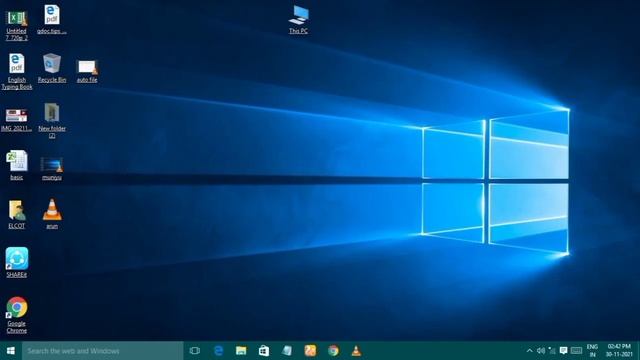This screenshot has width=640, height=360.
Task: Launch Google Chrome from the taskbar
Action: point(333,351)
